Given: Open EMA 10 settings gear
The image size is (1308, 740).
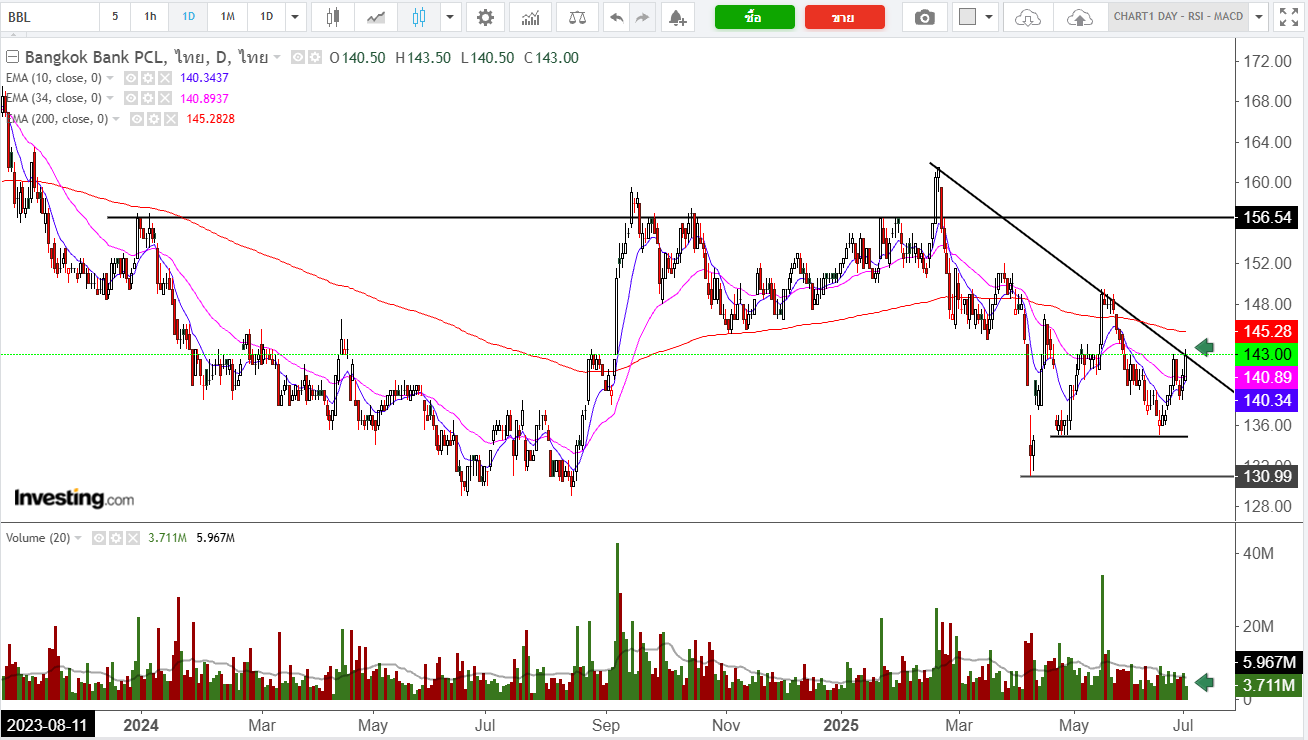Looking at the screenshot, I should tap(146, 78).
